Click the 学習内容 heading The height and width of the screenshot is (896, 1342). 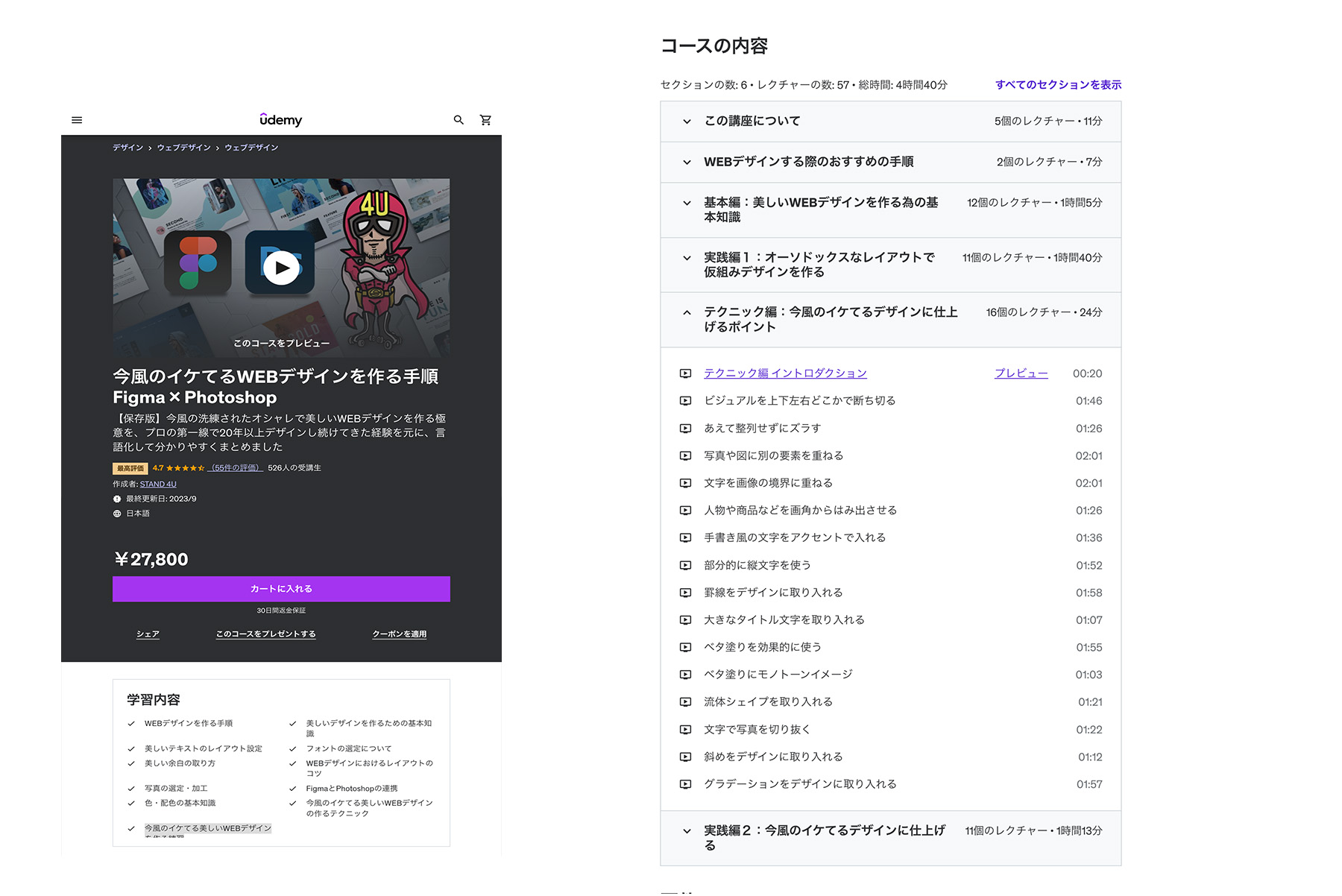[x=154, y=700]
